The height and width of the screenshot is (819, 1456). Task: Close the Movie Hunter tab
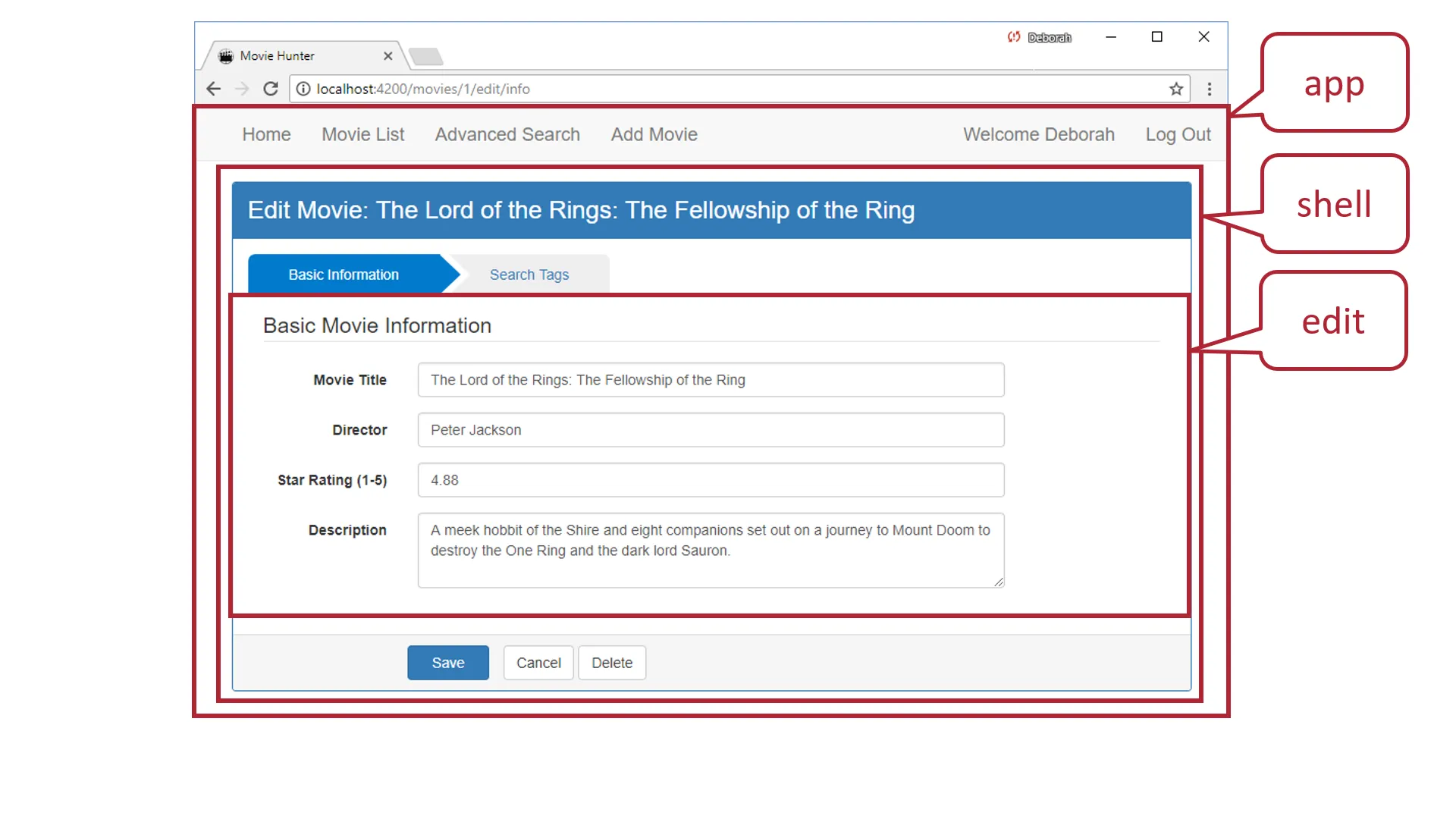pos(388,56)
